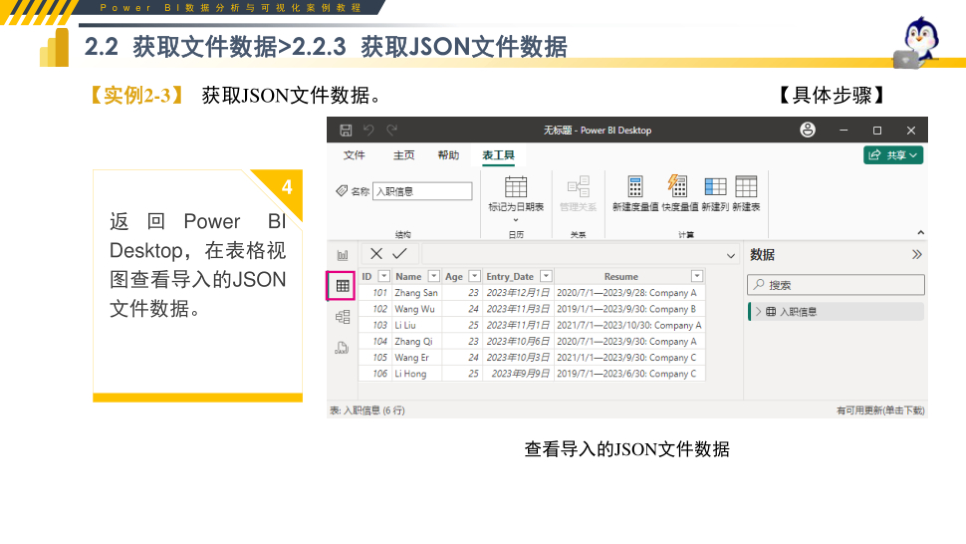Screen dimensions: 966x544
Task: Expand the 入职信息 table tree node
Action: pos(758,312)
